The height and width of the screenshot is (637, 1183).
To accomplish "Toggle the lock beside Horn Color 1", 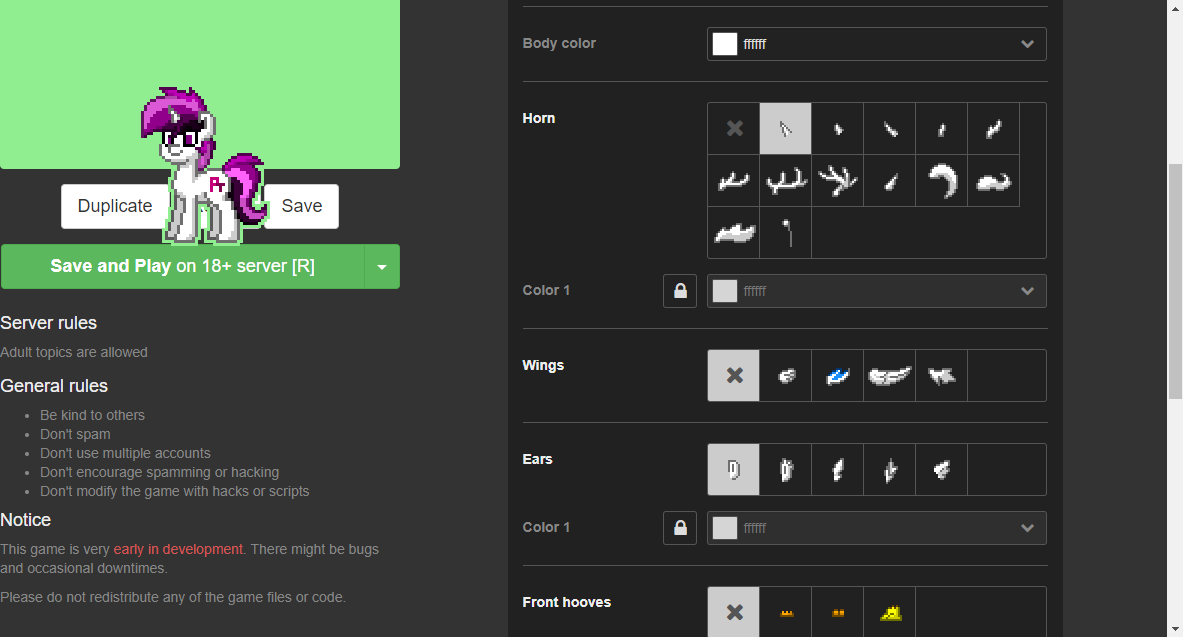I will click(680, 291).
